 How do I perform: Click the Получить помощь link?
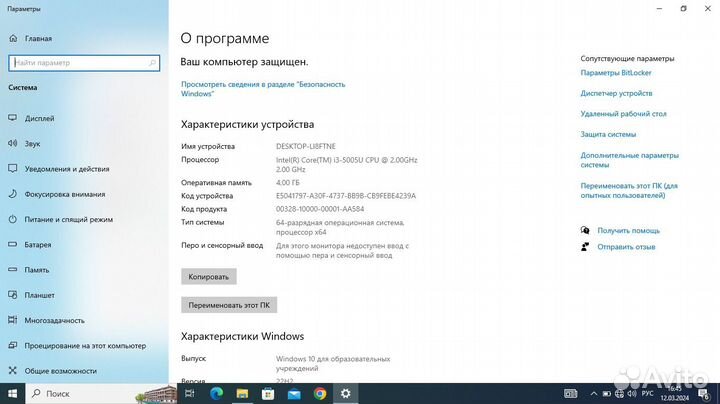628,230
